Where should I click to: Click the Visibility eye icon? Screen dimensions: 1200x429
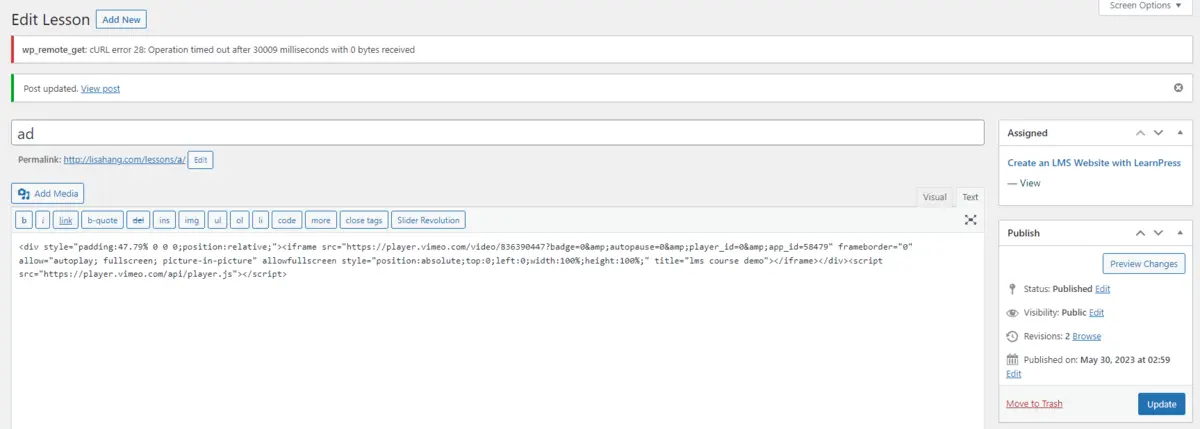(x=1012, y=313)
